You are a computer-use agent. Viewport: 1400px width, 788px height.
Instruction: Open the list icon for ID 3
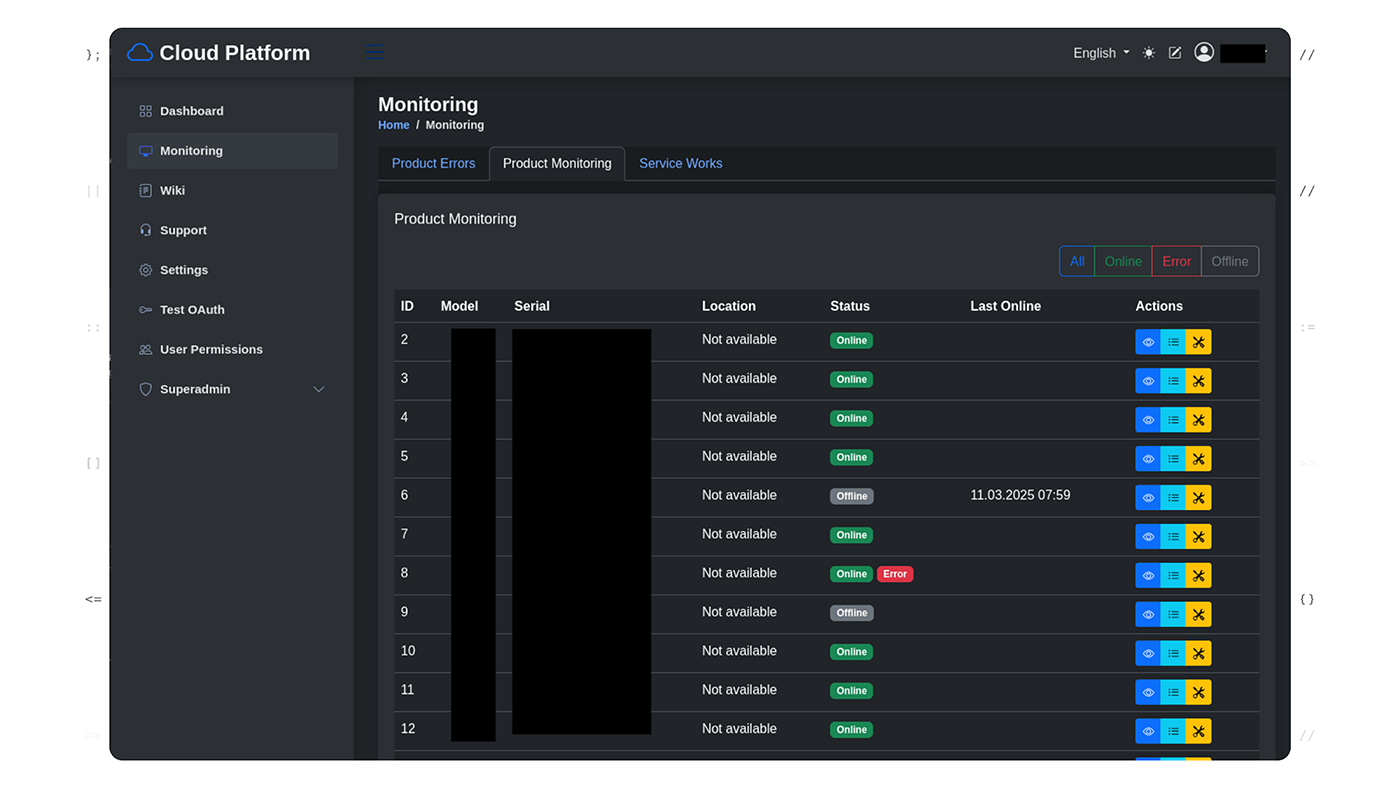[1173, 381]
